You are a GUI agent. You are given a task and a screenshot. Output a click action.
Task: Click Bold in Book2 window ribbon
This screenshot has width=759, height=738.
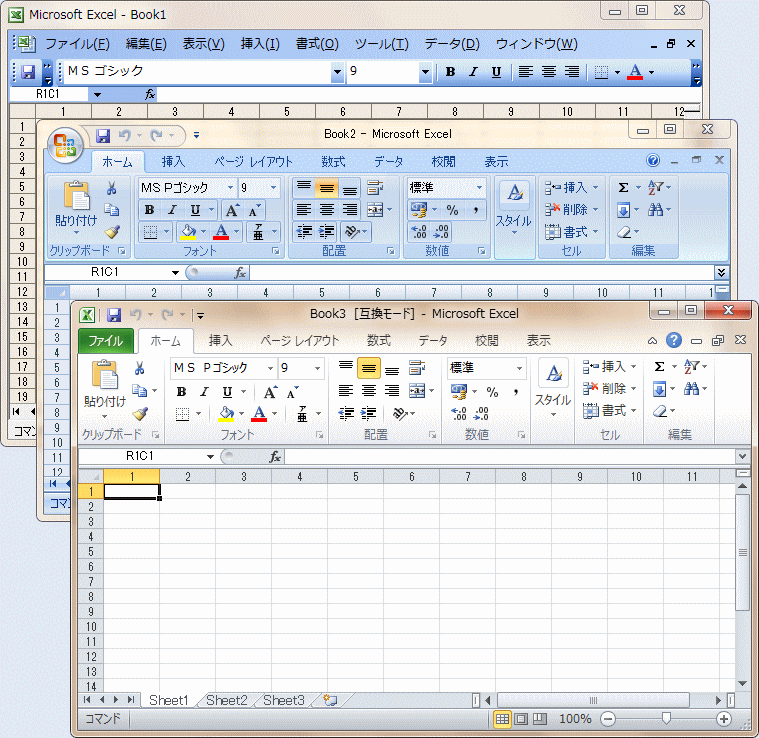(150, 210)
